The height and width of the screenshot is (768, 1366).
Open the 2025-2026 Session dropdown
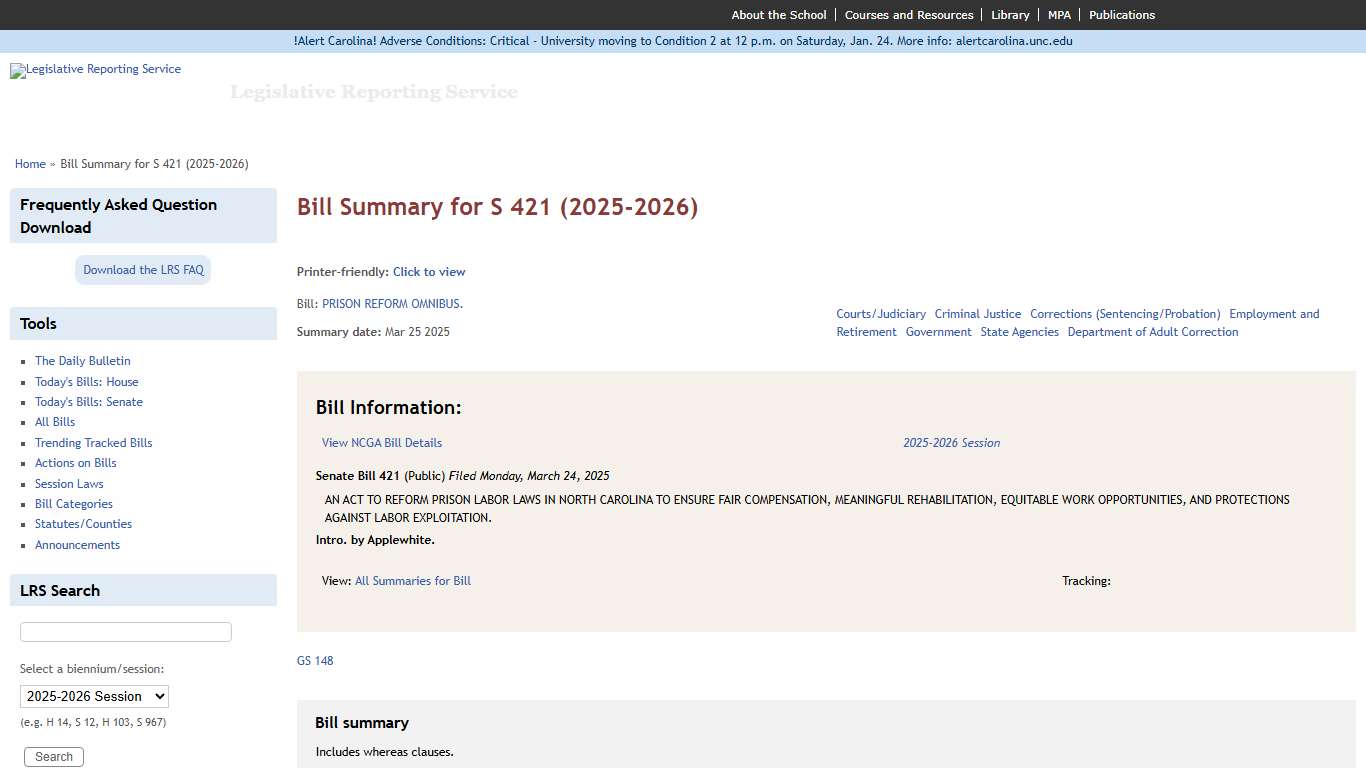pos(94,696)
